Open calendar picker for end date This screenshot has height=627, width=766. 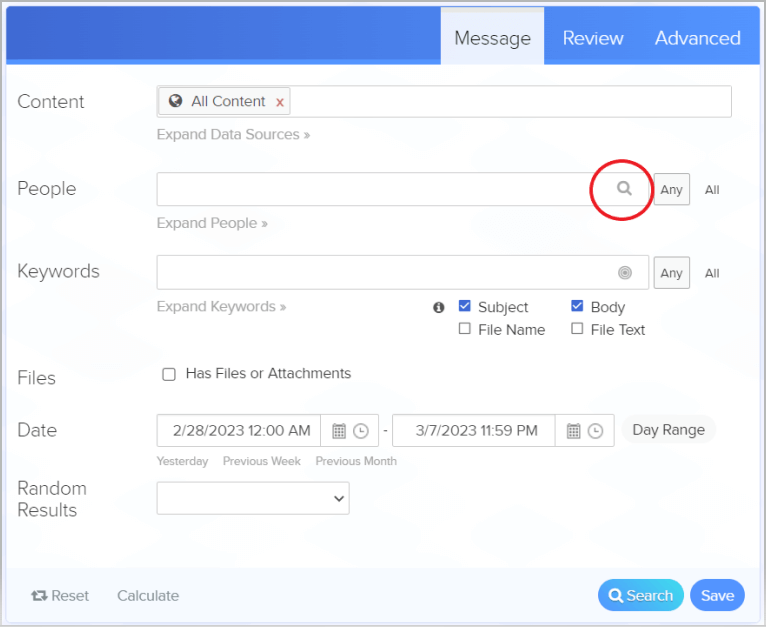coord(573,431)
